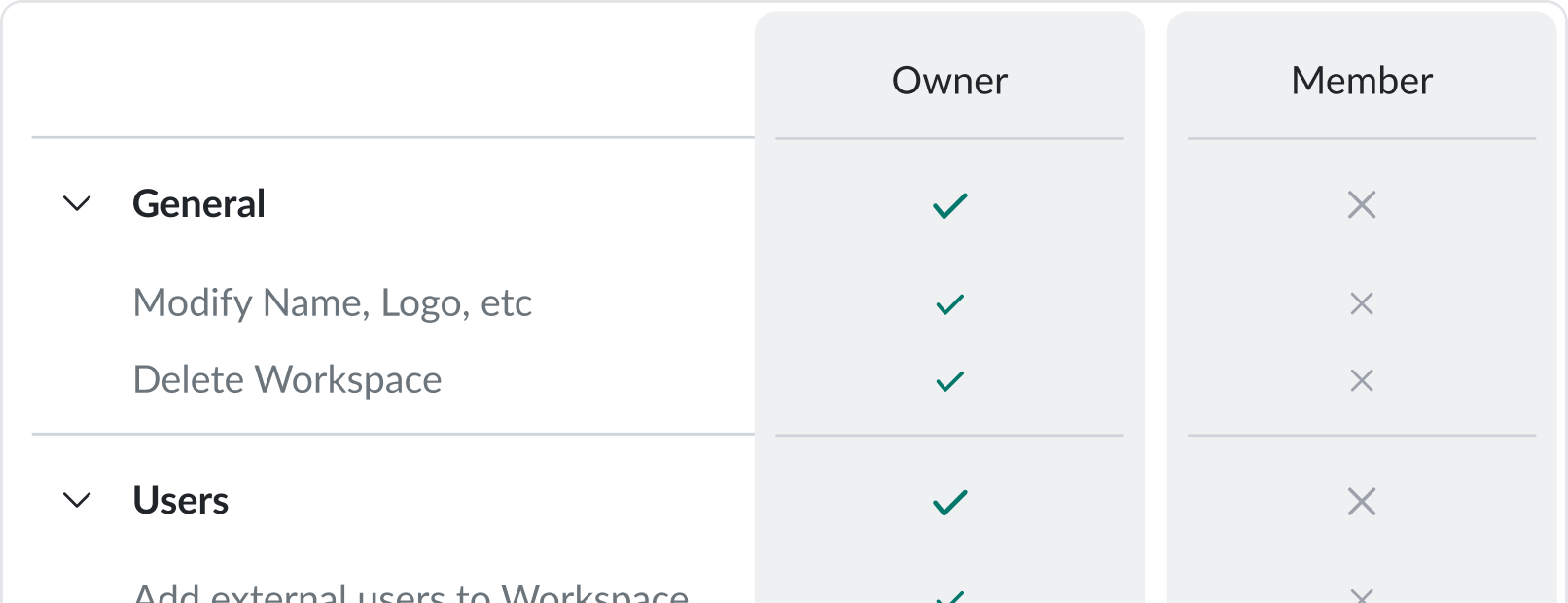Screen dimensions: 1568x603
Task: Click the General section title
Action: click(x=198, y=204)
